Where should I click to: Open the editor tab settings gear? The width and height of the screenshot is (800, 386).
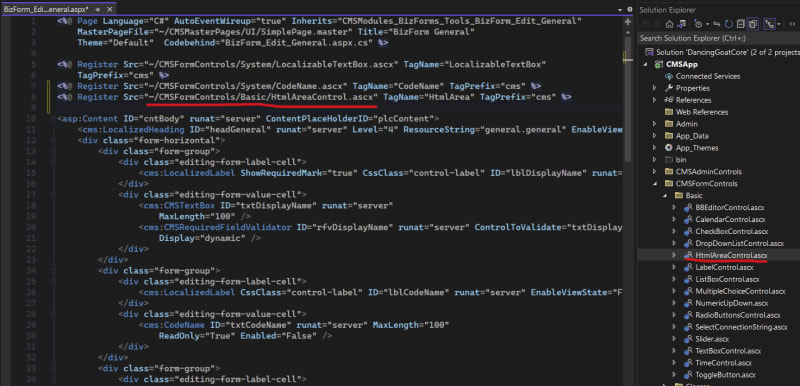[x=629, y=10]
